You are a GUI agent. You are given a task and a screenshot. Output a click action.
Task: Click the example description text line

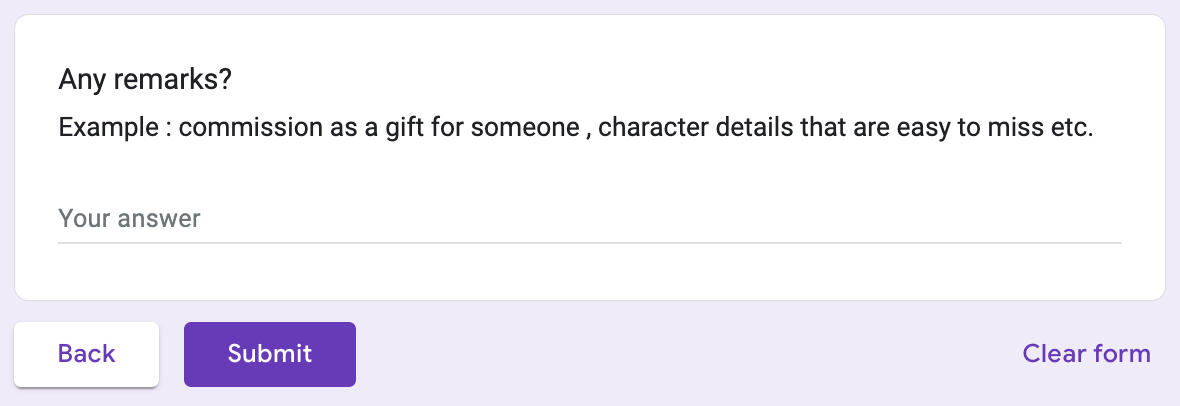(x=576, y=129)
